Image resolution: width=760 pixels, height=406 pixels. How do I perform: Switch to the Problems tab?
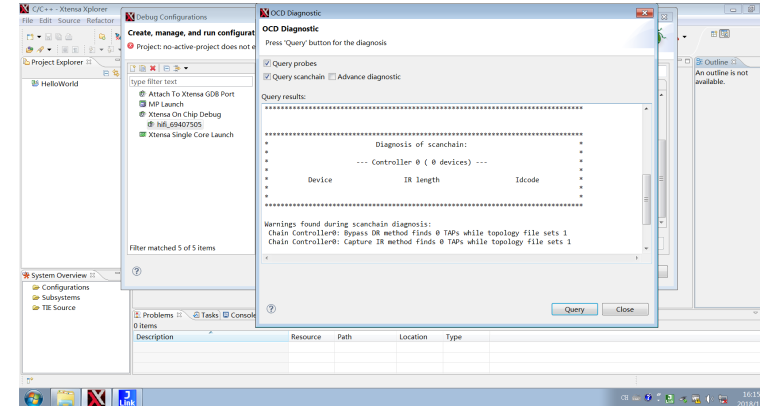[x=158, y=315]
